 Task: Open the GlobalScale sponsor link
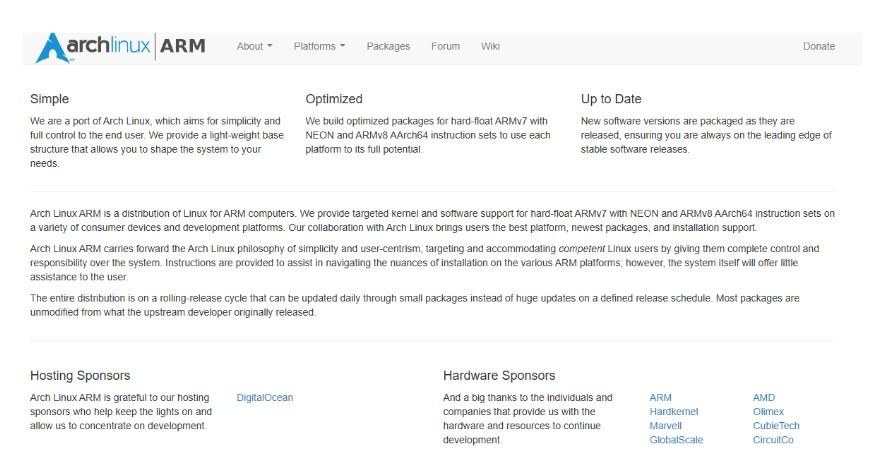(676, 440)
